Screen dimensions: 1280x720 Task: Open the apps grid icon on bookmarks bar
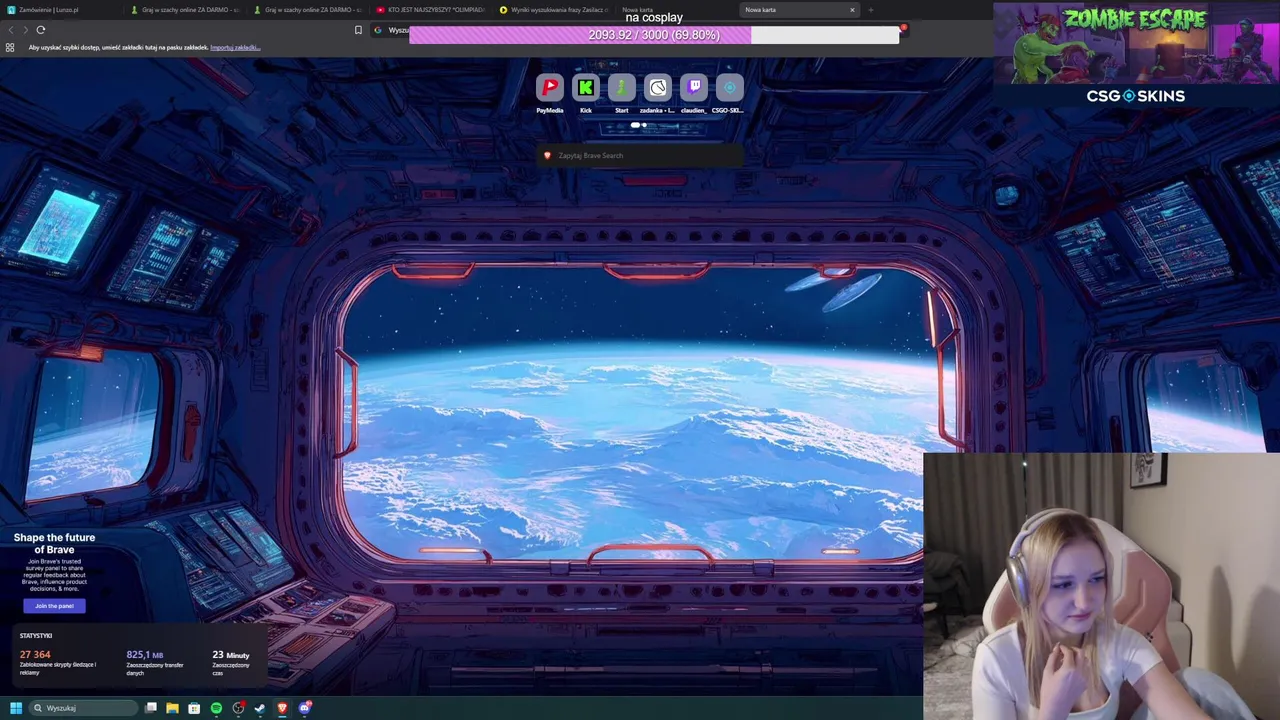click(x=10, y=47)
